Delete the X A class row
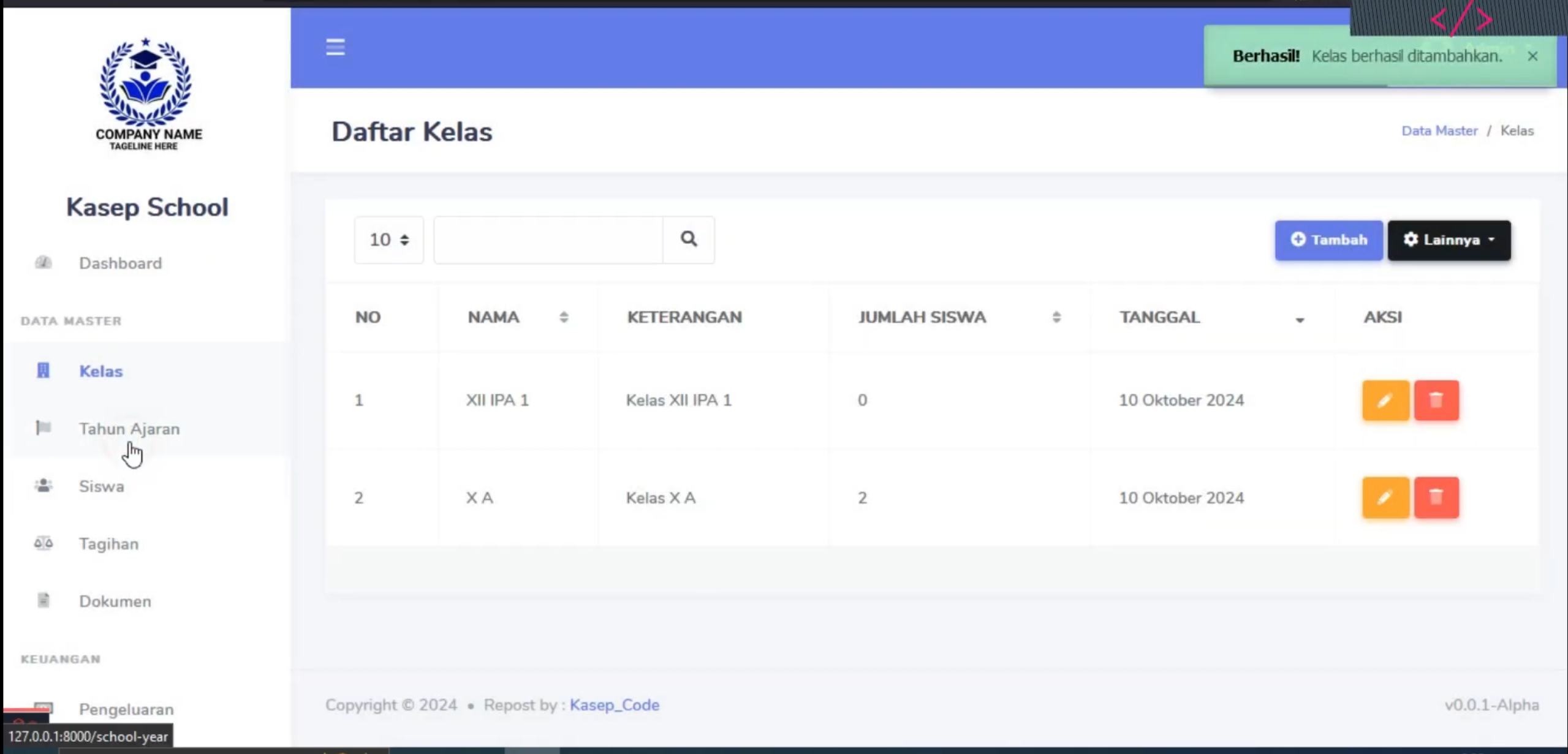1568x754 pixels. (x=1436, y=498)
